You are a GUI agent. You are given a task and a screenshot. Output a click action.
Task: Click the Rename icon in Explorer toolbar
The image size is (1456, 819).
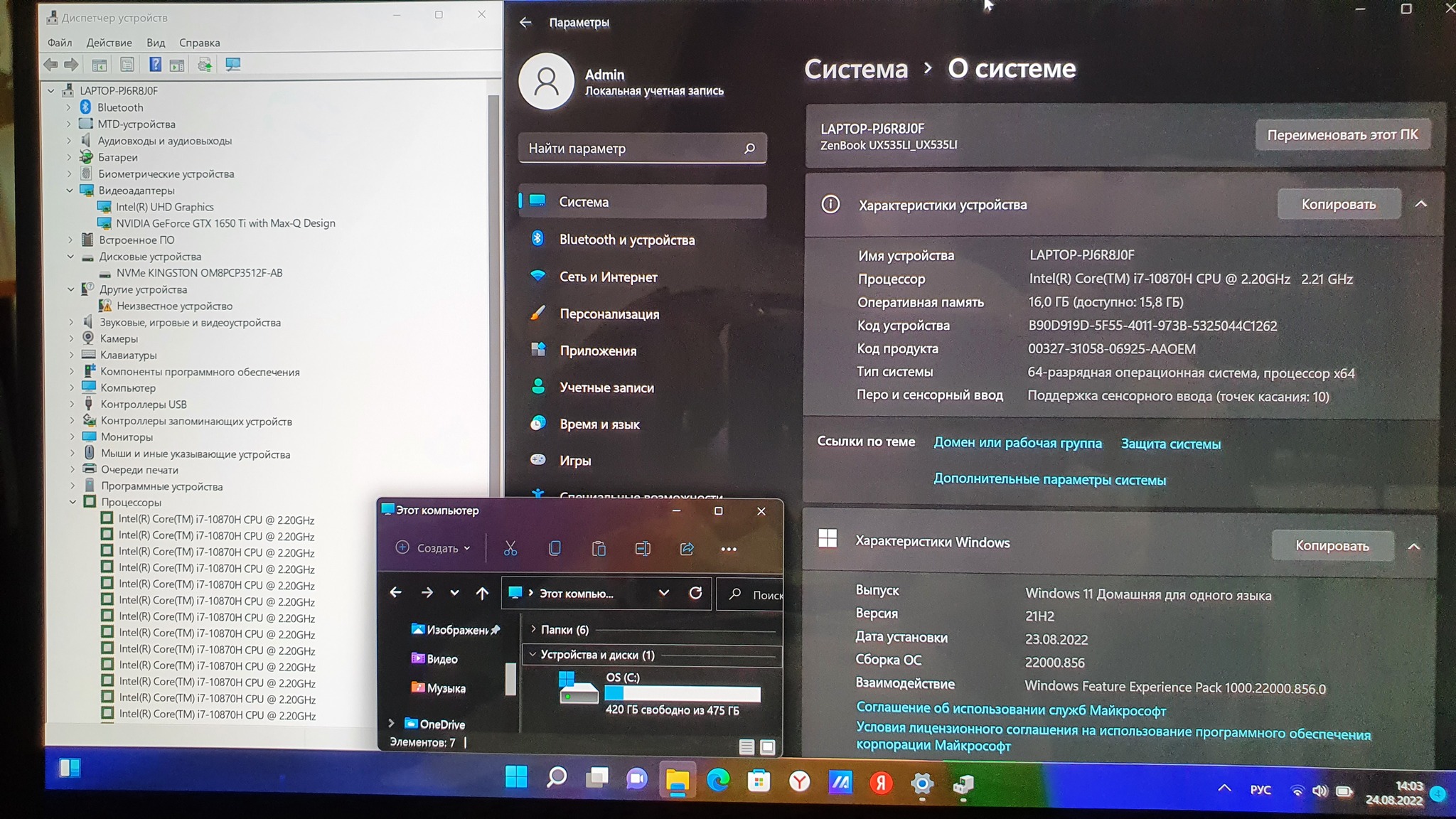pos(643,548)
